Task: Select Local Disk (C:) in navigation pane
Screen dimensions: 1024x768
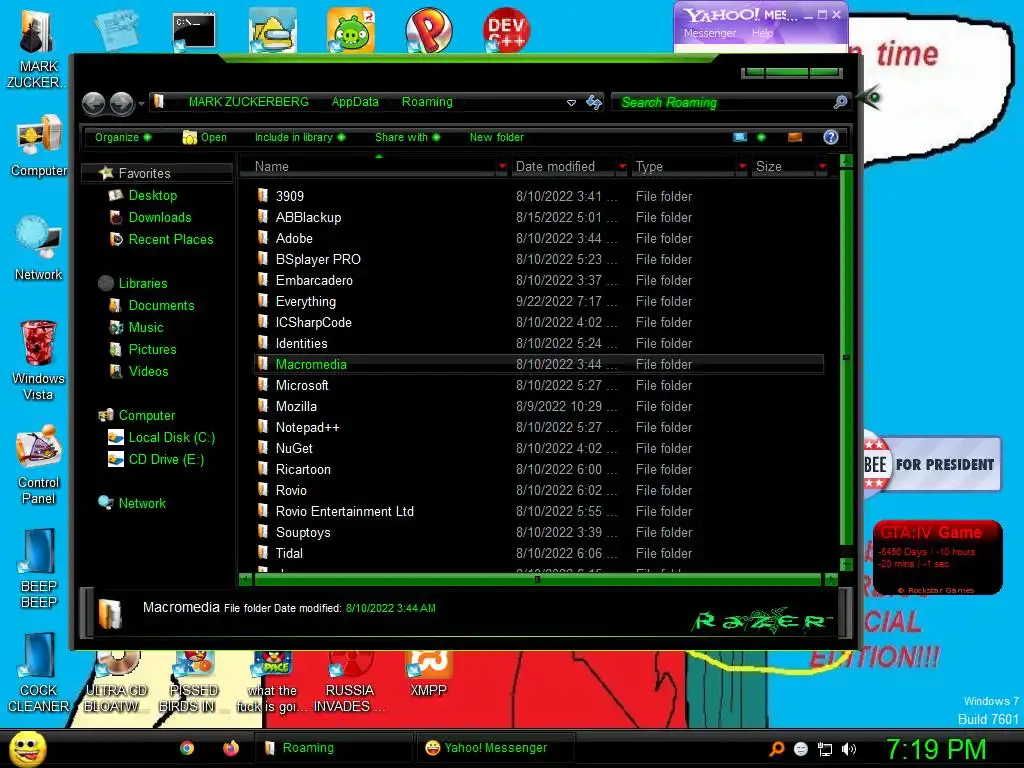Action: coord(172,438)
